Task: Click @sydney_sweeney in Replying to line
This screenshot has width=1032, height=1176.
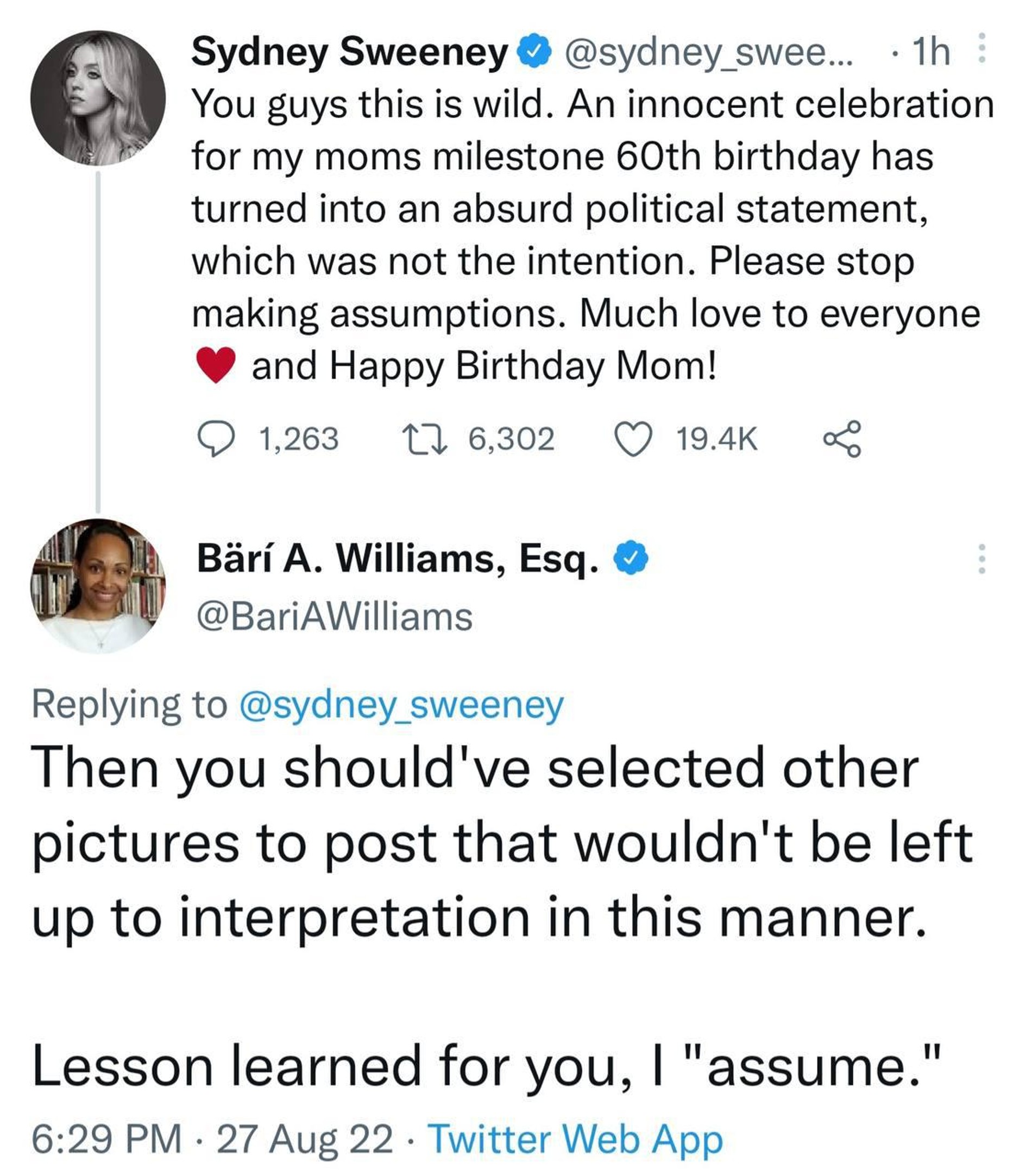Action: coord(401,705)
